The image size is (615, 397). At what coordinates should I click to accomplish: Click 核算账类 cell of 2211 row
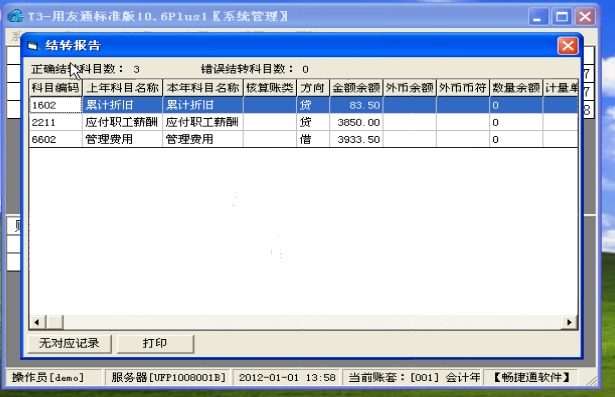270,122
